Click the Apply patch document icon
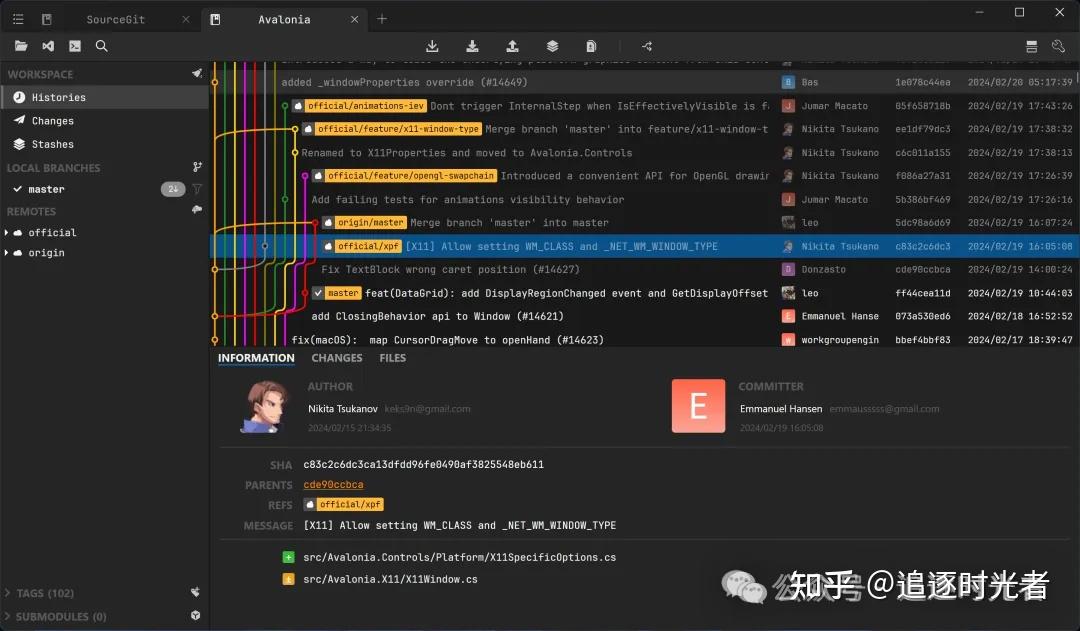The height and width of the screenshot is (631, 1080). click(591, 46)
